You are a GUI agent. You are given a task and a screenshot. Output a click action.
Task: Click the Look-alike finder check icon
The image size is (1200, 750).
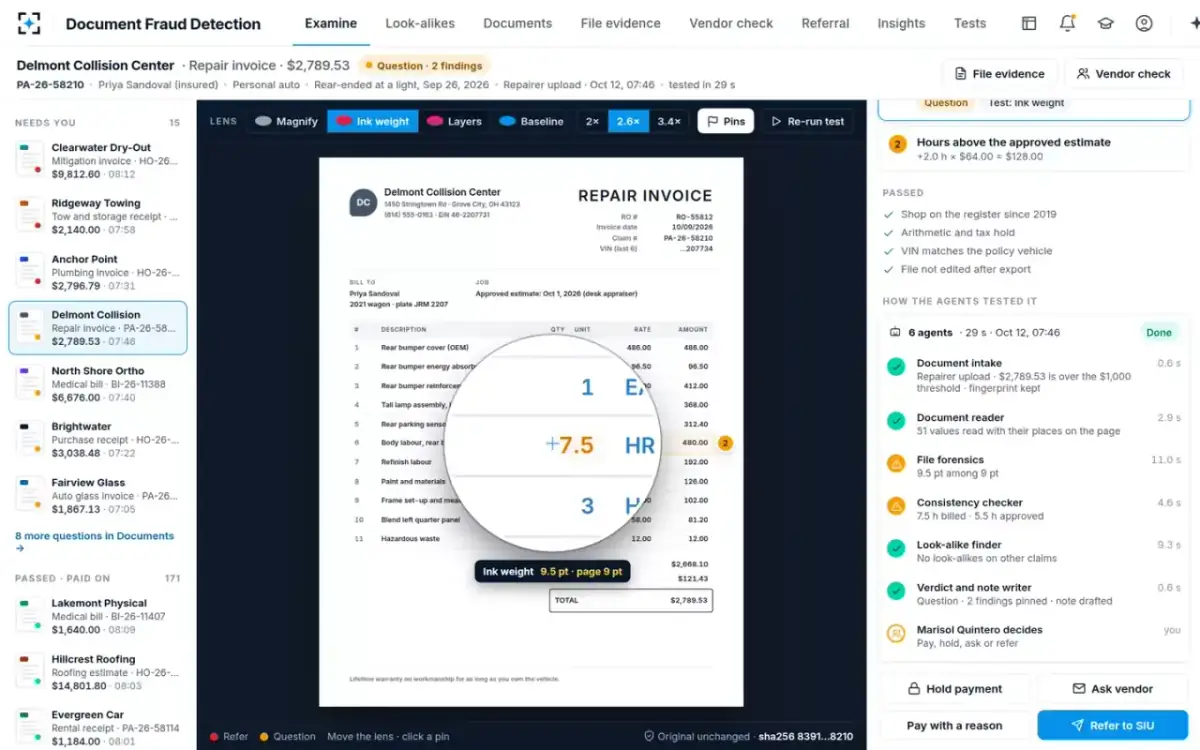coord(896,548)
